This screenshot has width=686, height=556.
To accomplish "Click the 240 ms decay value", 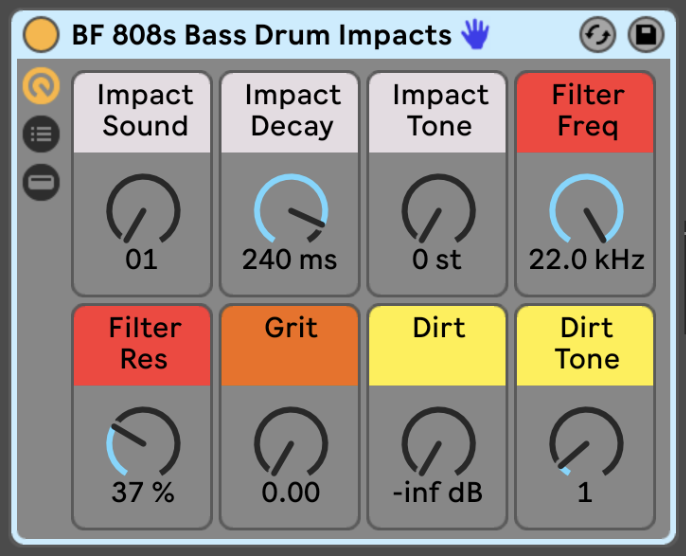I will [x=290, y=259].
